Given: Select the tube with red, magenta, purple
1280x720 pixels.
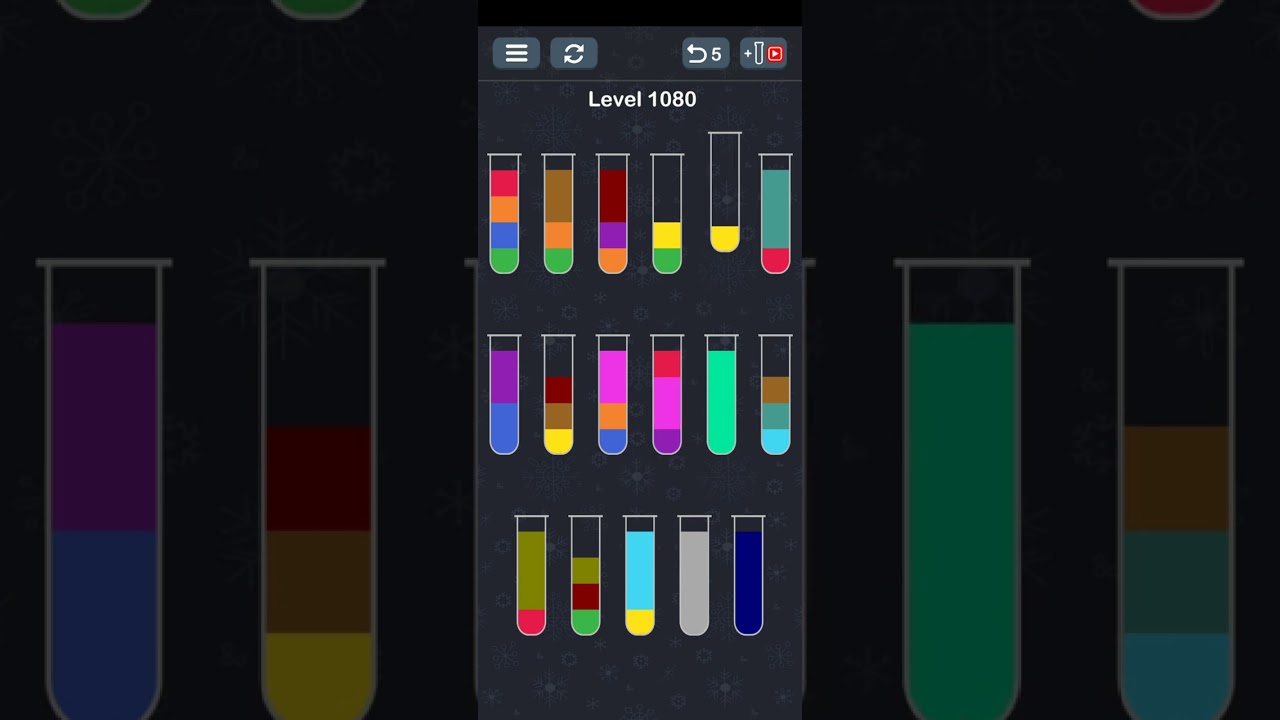Looking at the screenshot, I should (667, 395).
